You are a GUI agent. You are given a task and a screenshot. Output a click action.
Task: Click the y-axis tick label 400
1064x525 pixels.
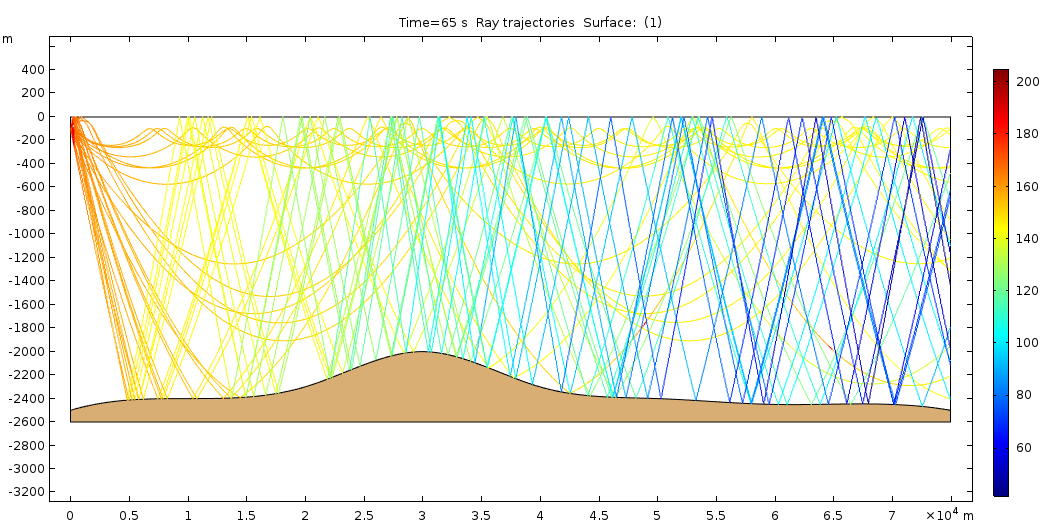tap(35, 69)
